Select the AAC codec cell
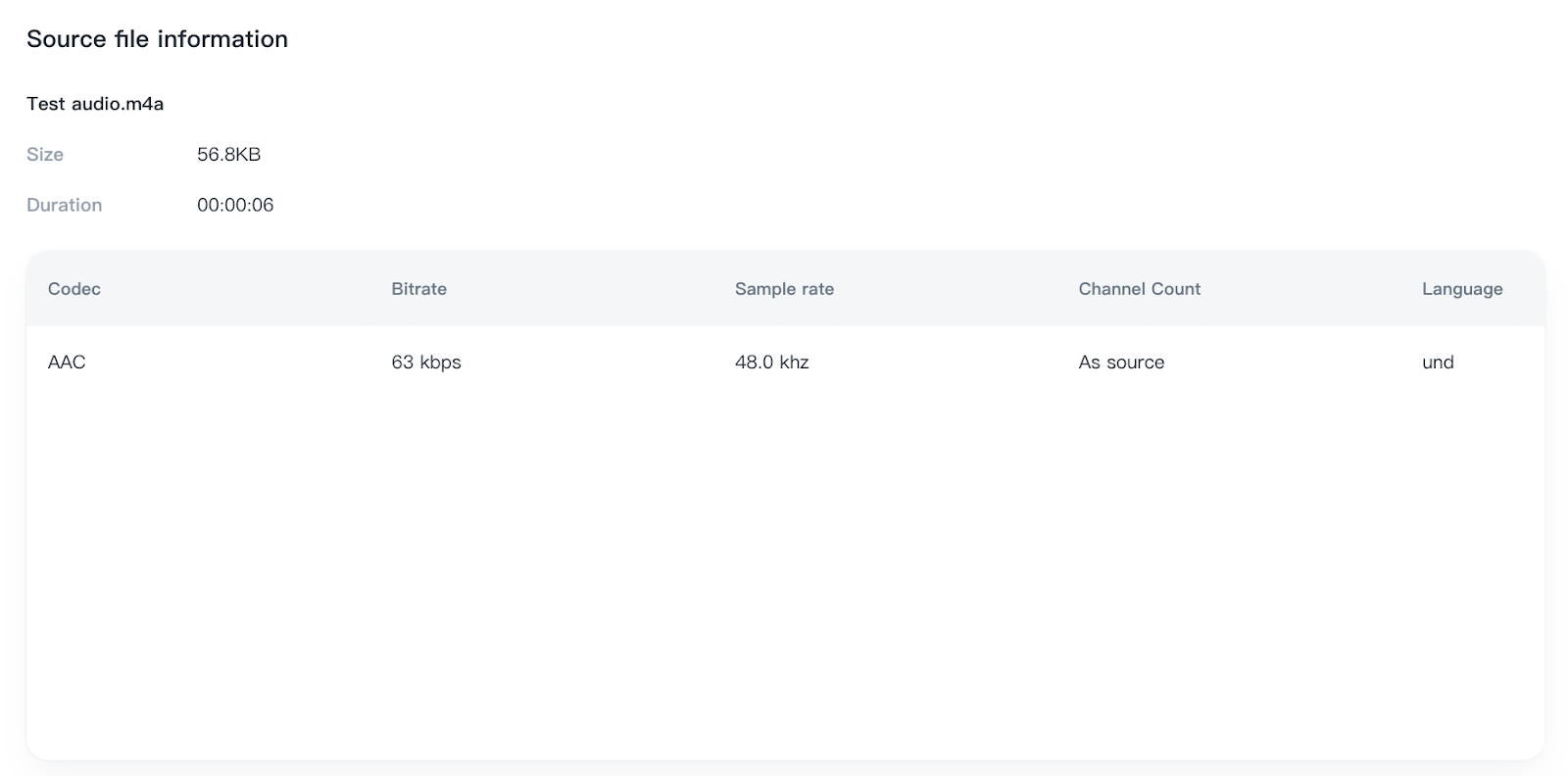This screenshot has height=776, width=1568. (67, 363)
